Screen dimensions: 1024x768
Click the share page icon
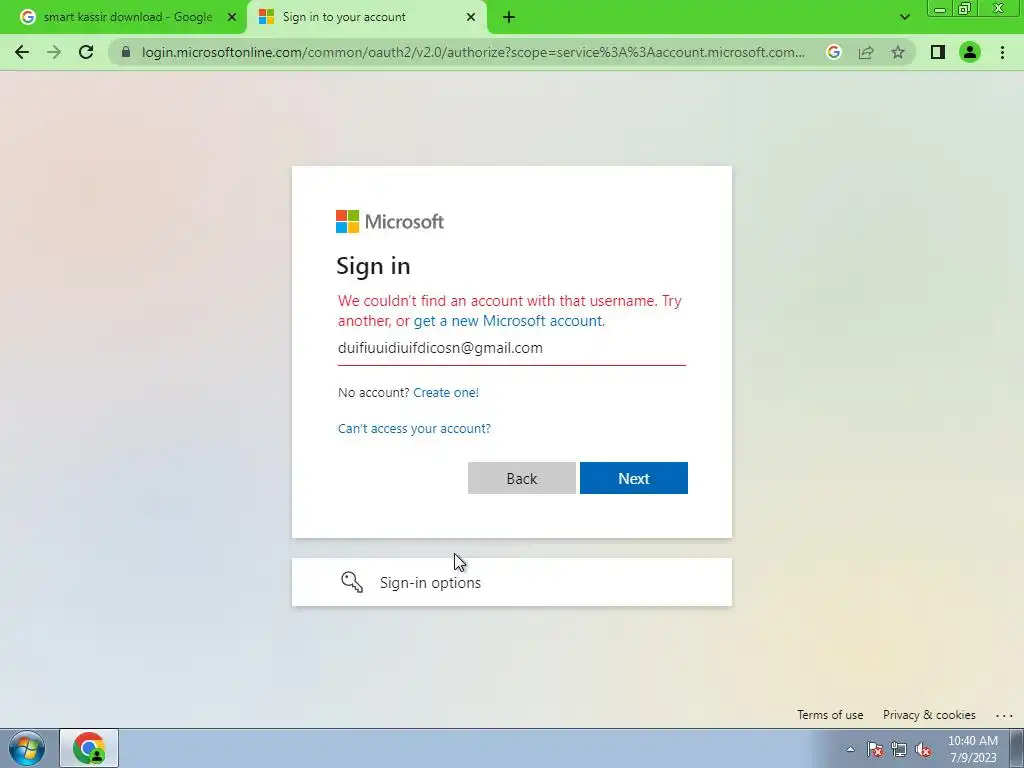[x=866, y=52]
